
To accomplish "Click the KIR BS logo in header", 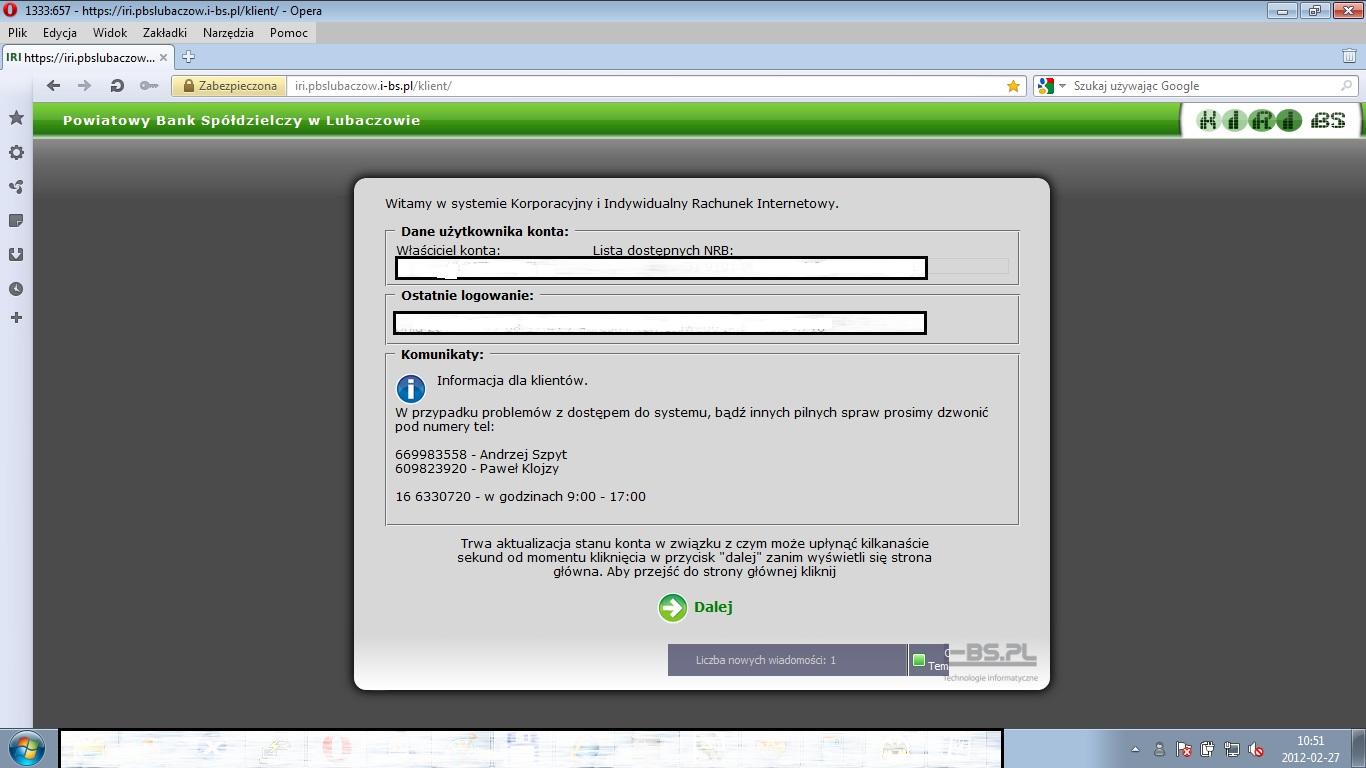I will pyautogui.click(x=1271, y=121).
